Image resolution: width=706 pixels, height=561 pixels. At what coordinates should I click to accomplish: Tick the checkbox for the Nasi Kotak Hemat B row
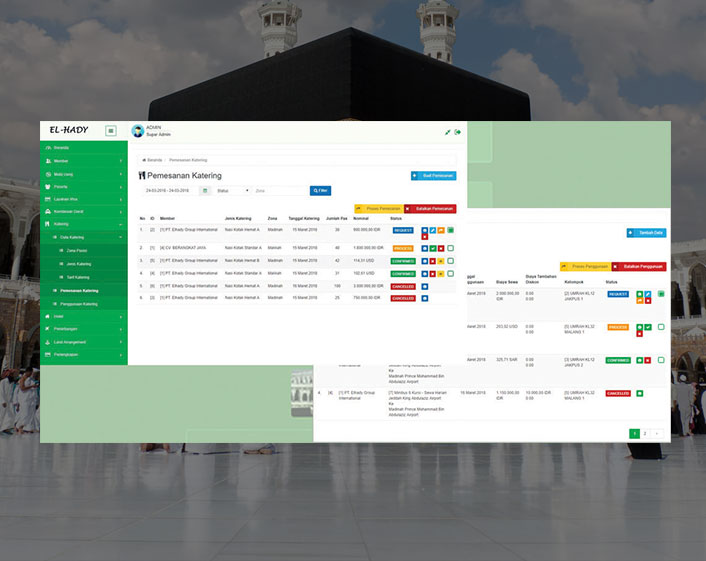[451, 260]
